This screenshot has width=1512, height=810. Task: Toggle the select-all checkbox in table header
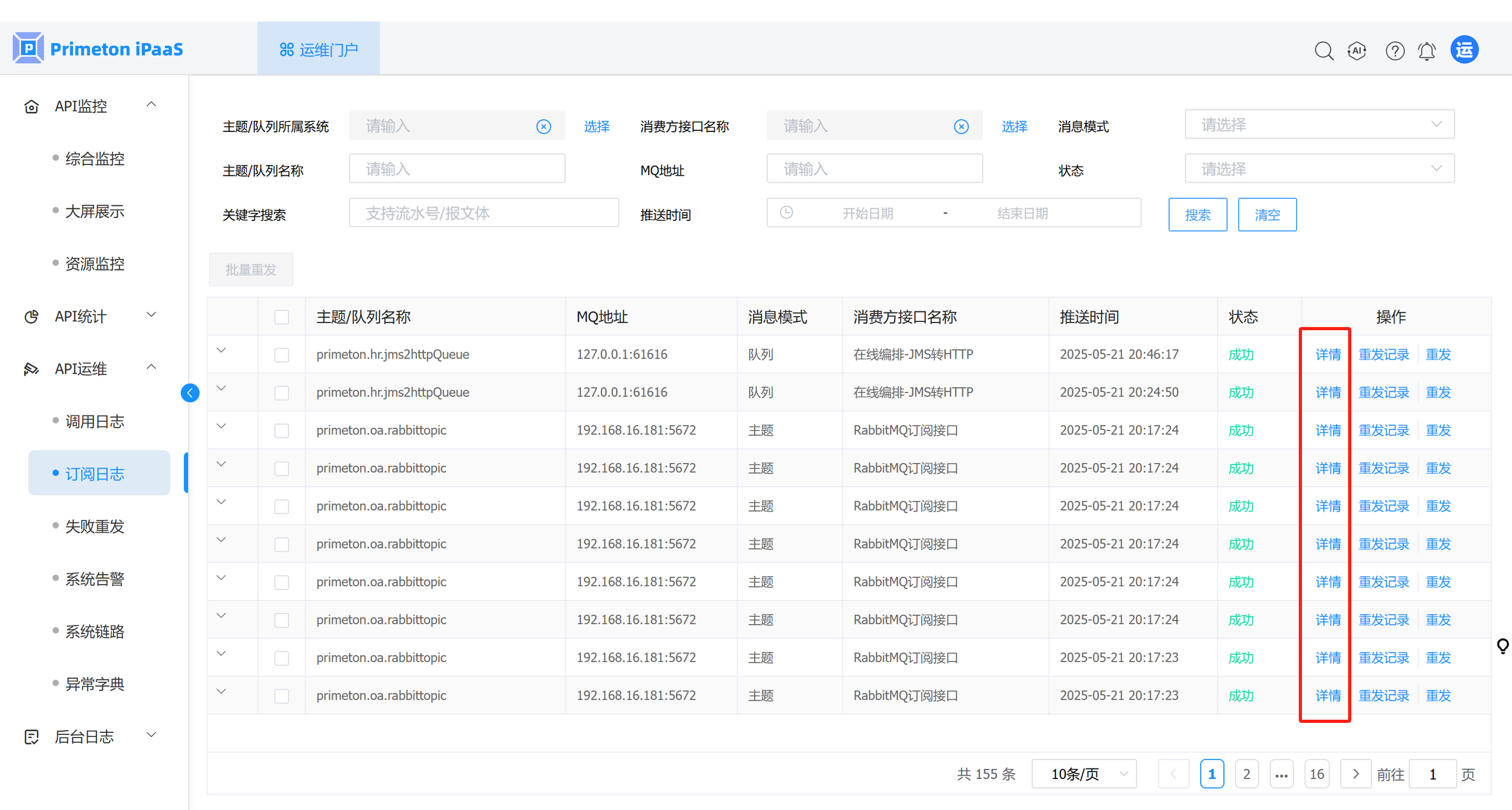[281, 317]
